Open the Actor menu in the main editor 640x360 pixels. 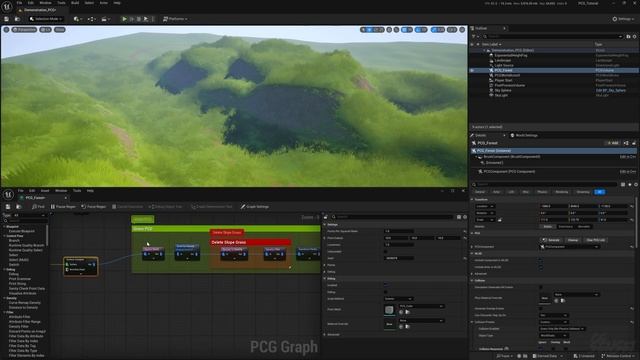[x=104, y=3]
